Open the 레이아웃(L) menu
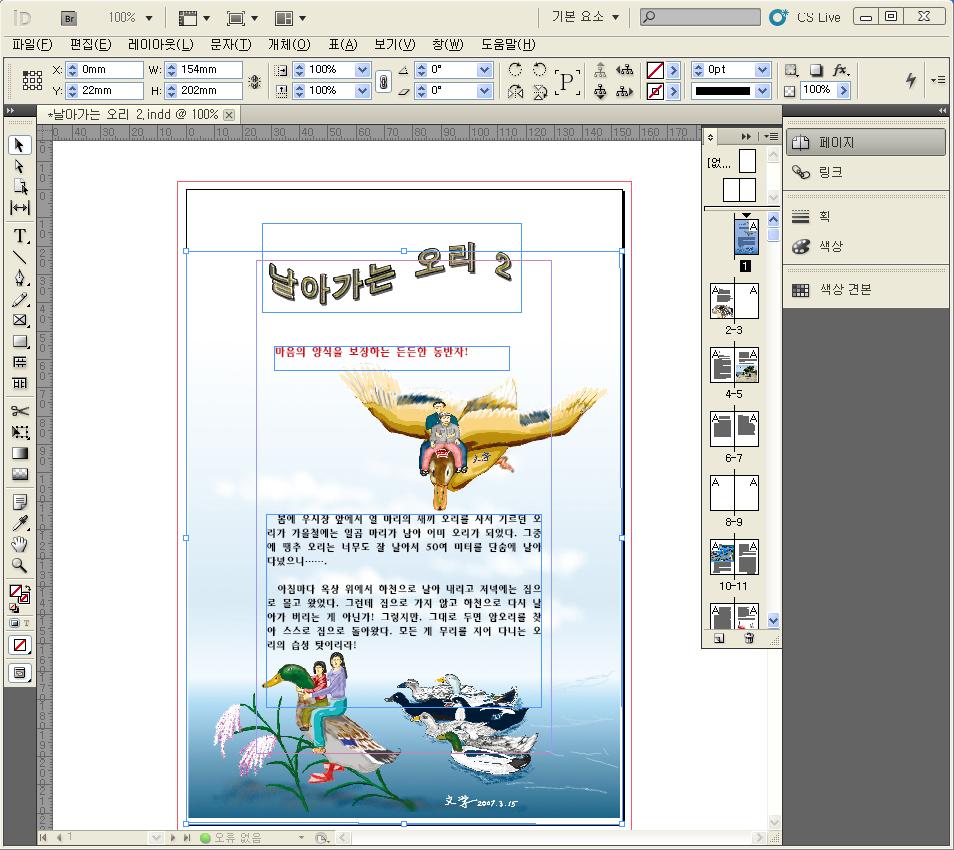Viewport: 954px width, 850px height. tap(160, 45)
